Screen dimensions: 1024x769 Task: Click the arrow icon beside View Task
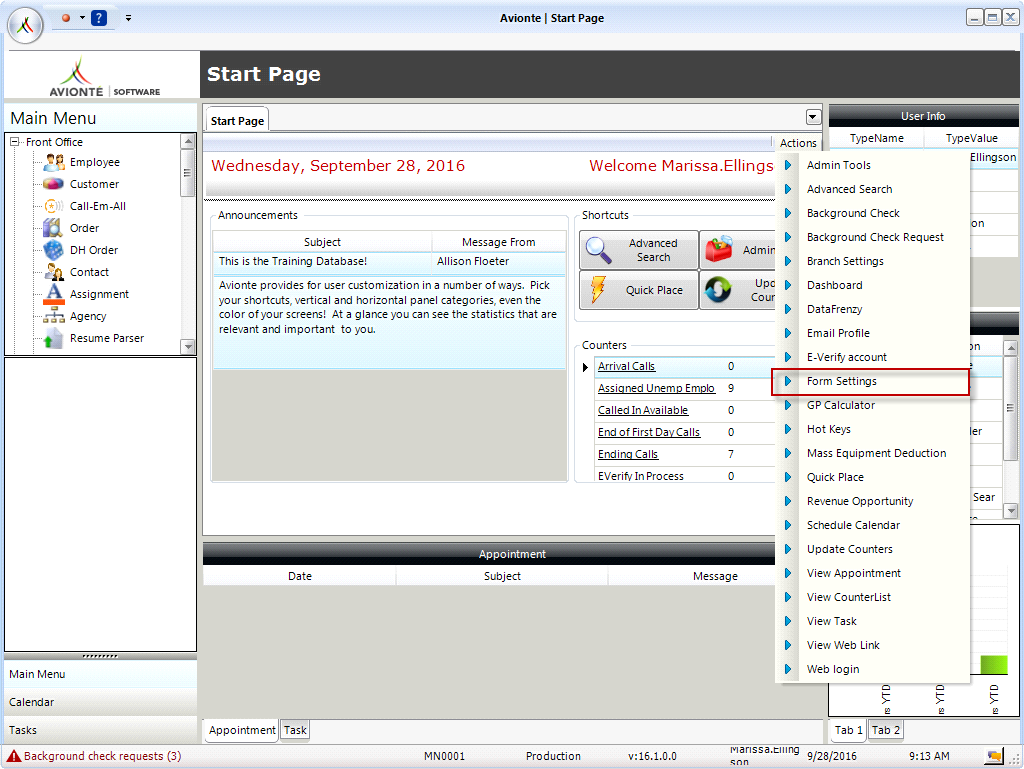pos(788,621)
